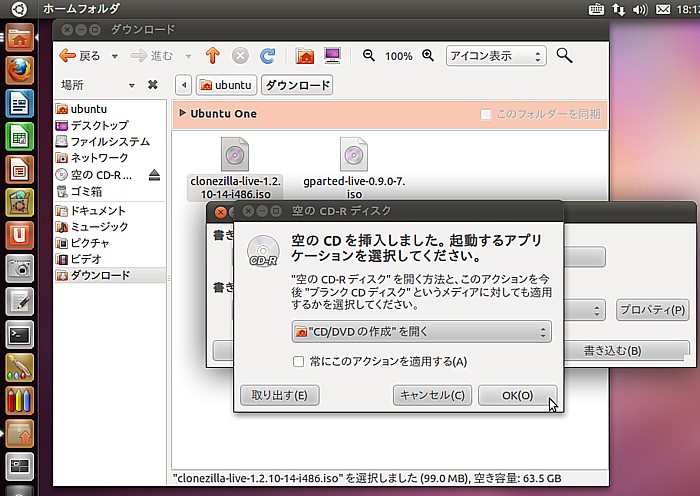Click the Back arrow icon in Nautilus toolbar
Image resolution: width=700 pixels, height=496 pixels.
67,56
